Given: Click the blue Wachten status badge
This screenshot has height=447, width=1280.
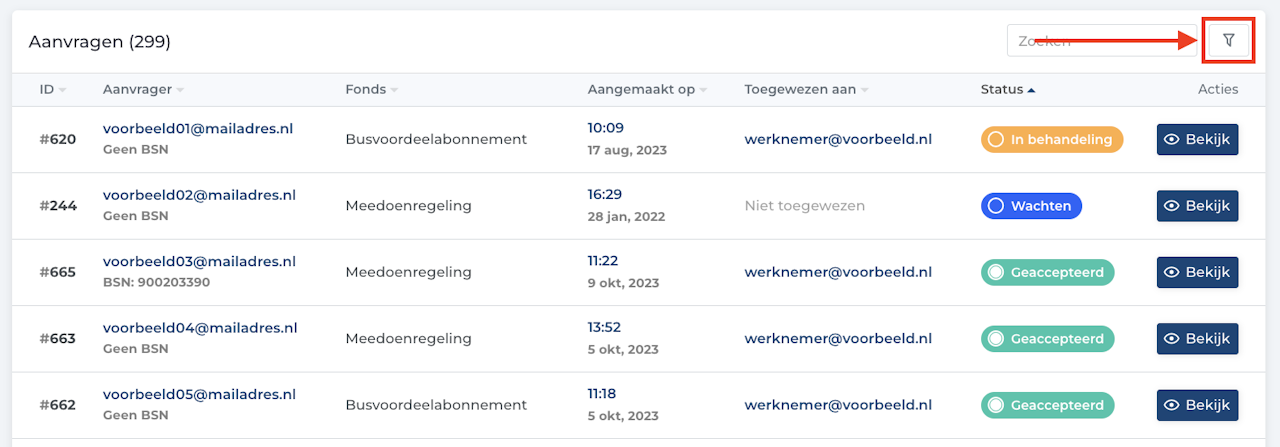Looking at the screenshot, I should pyautogui.click(x=1031, y=206).
